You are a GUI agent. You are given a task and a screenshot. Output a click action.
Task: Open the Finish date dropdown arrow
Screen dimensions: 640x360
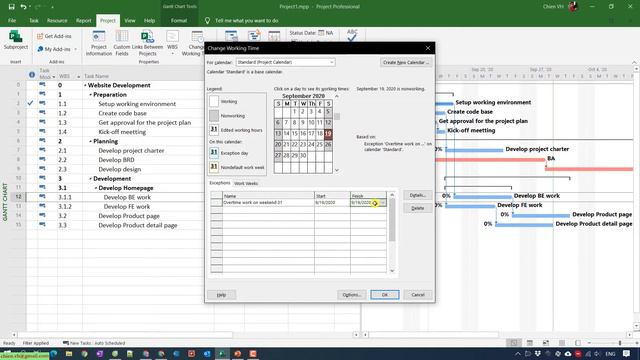click(x=382, y=202)
